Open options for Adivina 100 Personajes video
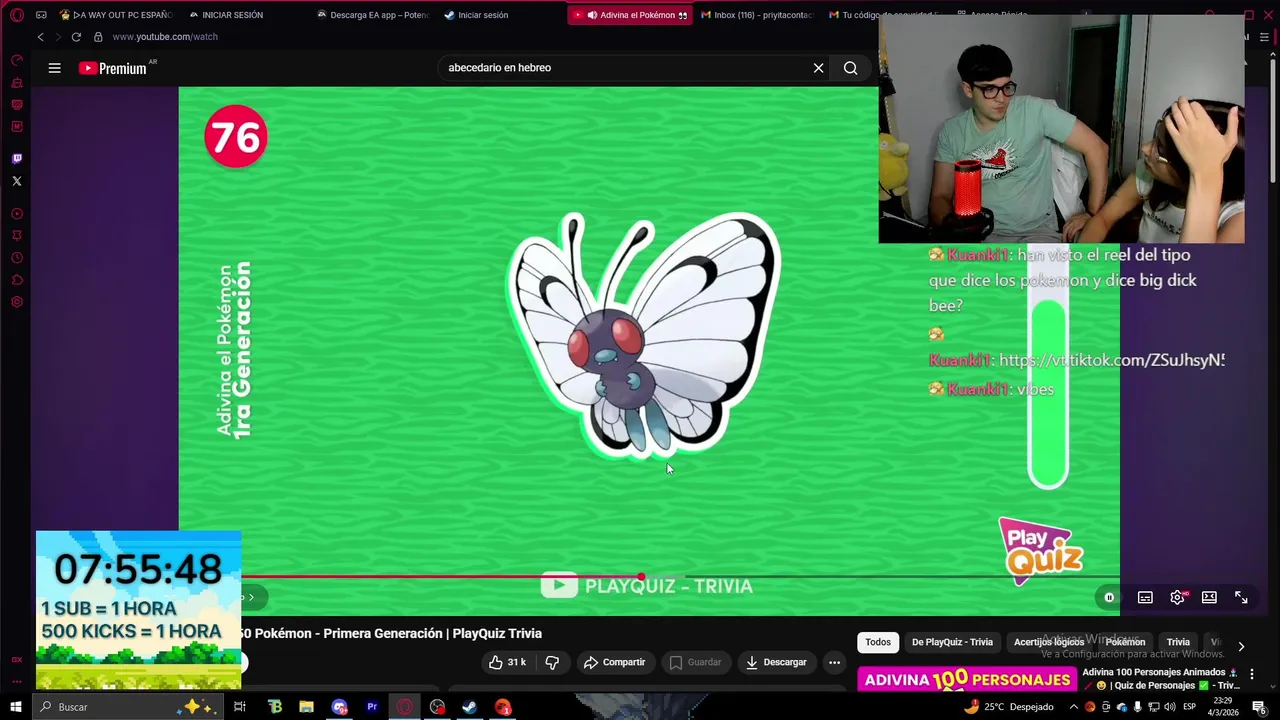The width and height of the screenshot is (1280, 720). tap(1251, 674)
